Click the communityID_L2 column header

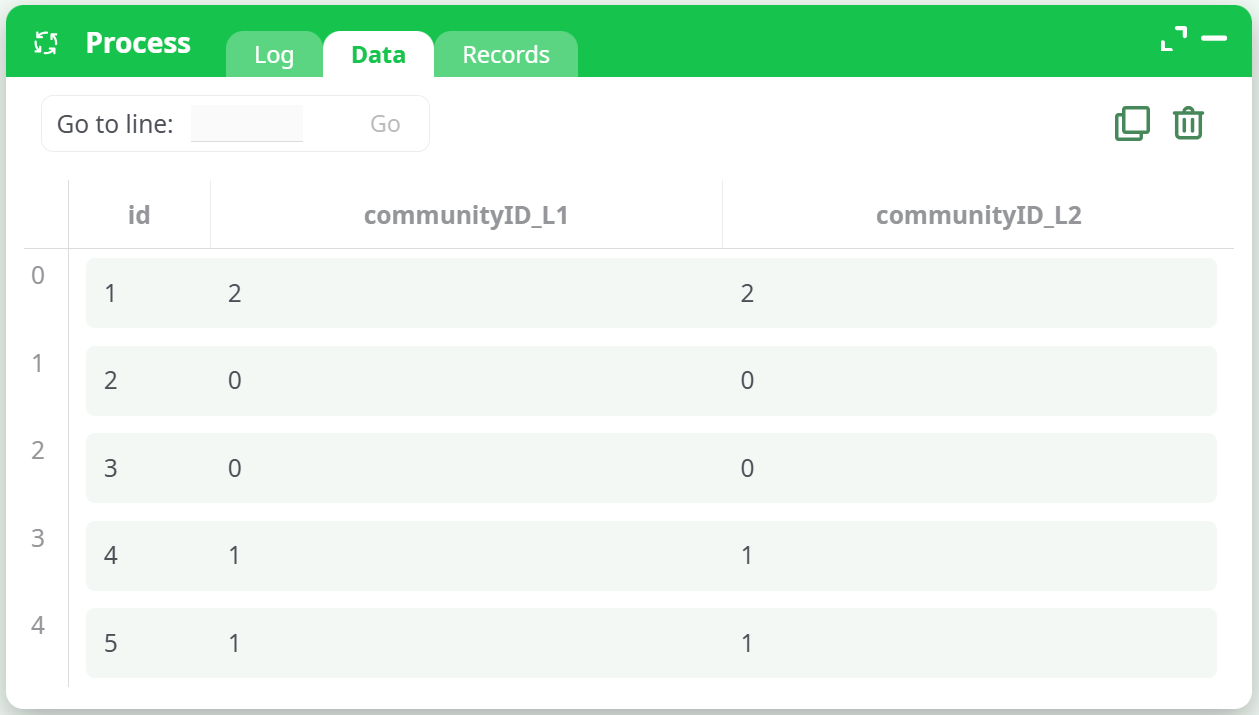[977, 213]
